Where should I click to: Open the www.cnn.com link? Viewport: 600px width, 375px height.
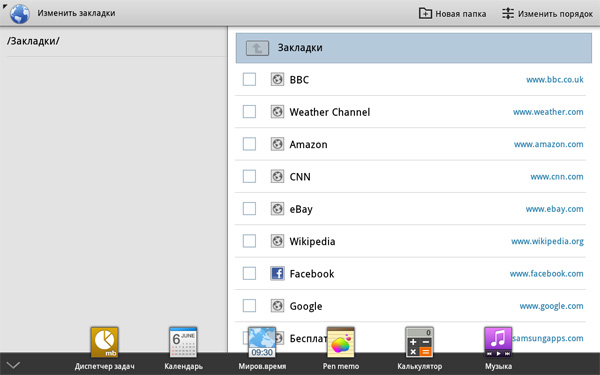[557, 176]
